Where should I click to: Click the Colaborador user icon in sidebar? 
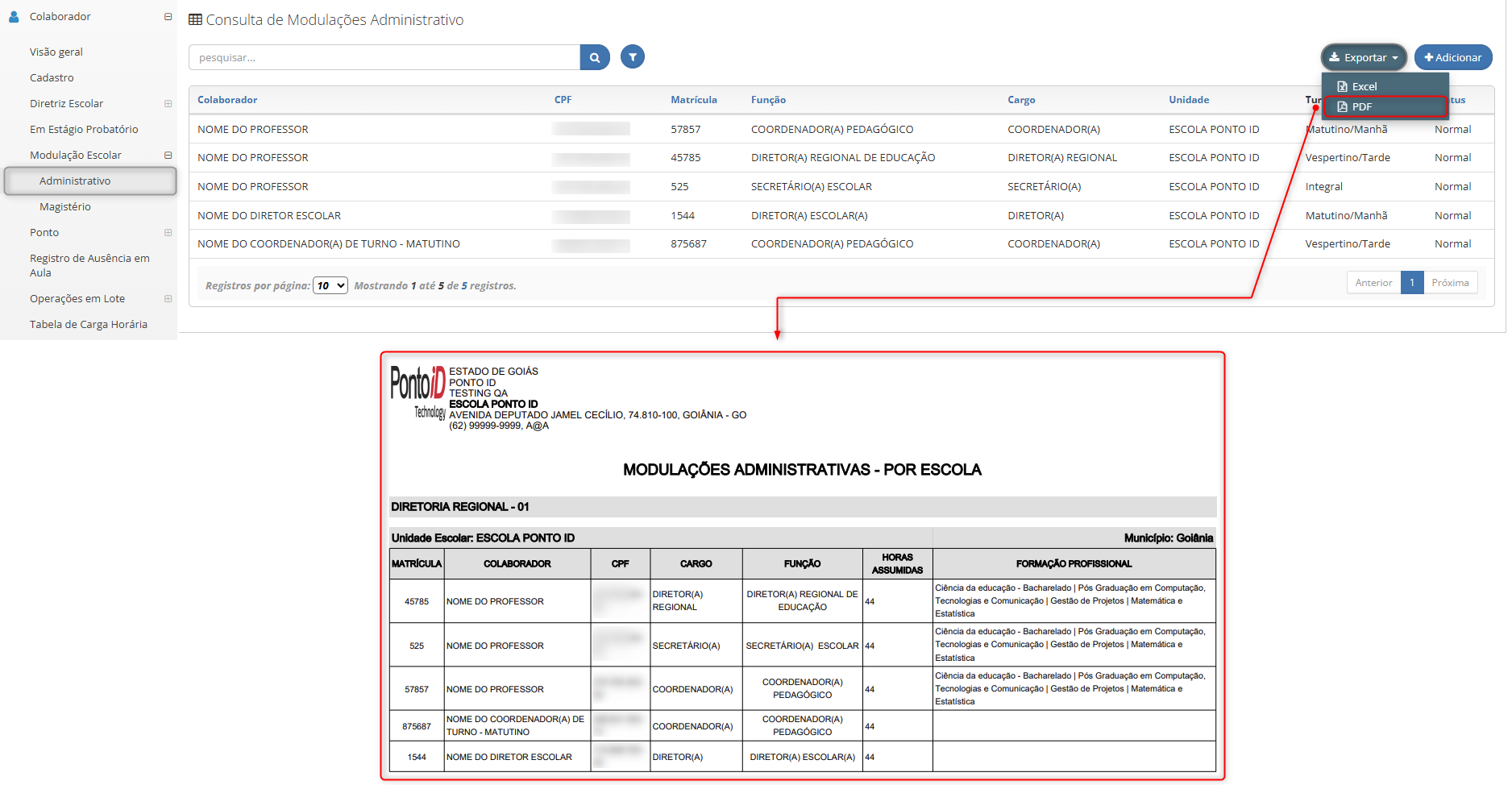[x=14, y=16]
